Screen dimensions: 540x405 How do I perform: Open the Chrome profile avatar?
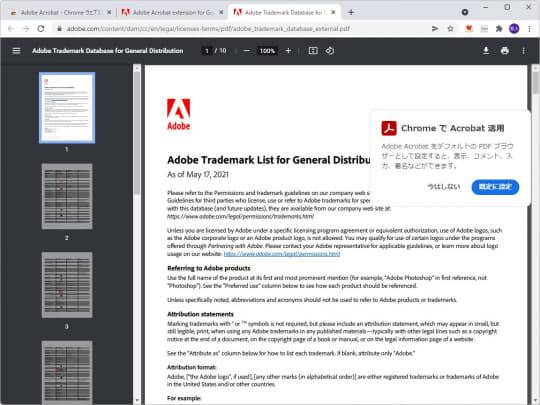tap(514, 29)
